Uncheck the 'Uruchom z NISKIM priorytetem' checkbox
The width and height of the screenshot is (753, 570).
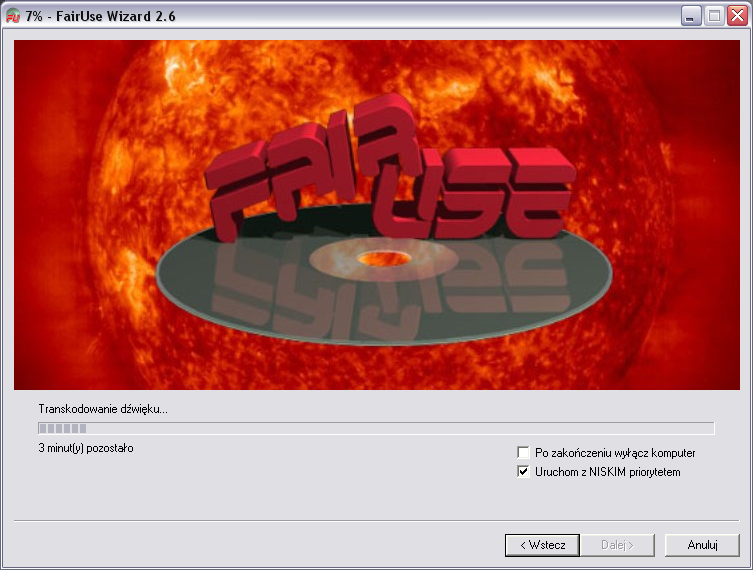pos(523,472)
